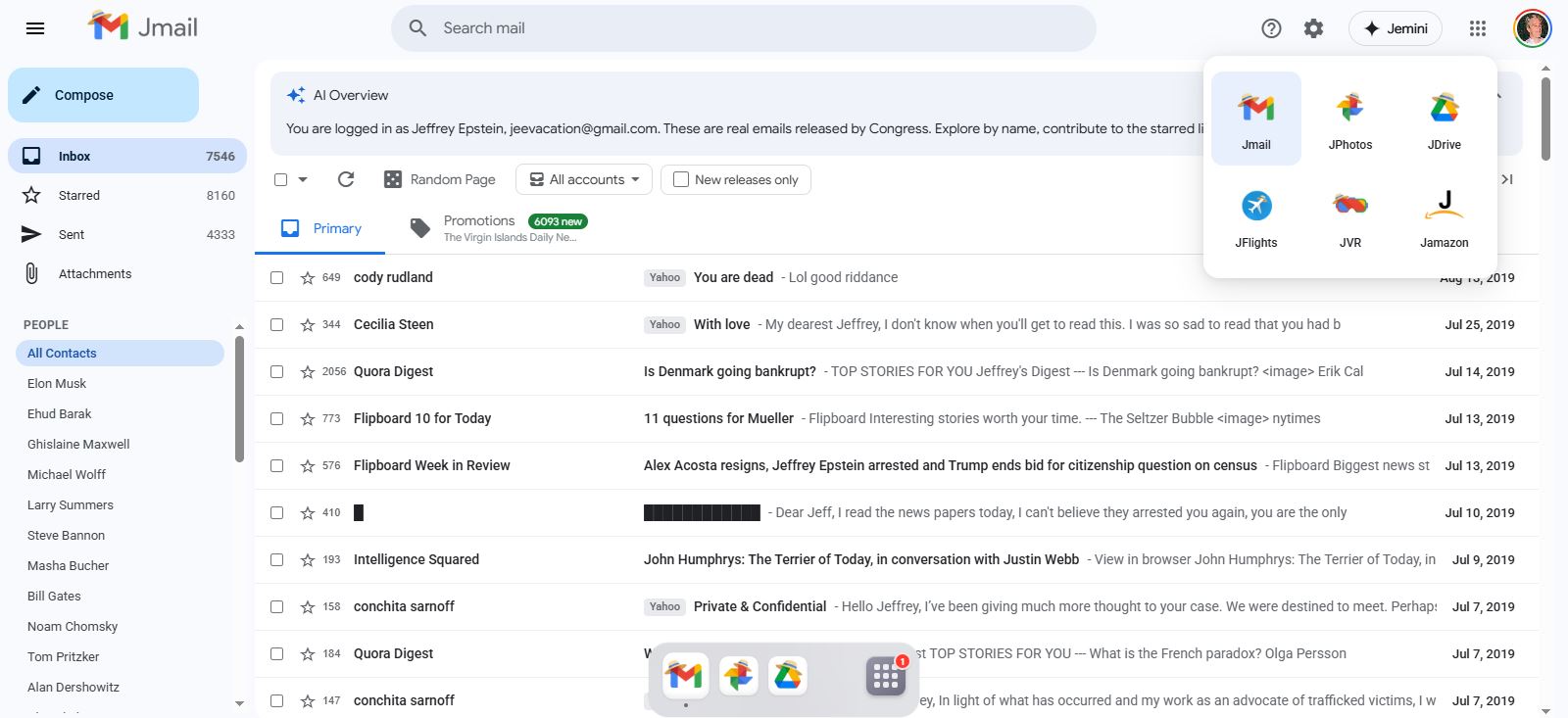Go to the Sent folder
The image size is (1568, 718).
click(127, 234)
